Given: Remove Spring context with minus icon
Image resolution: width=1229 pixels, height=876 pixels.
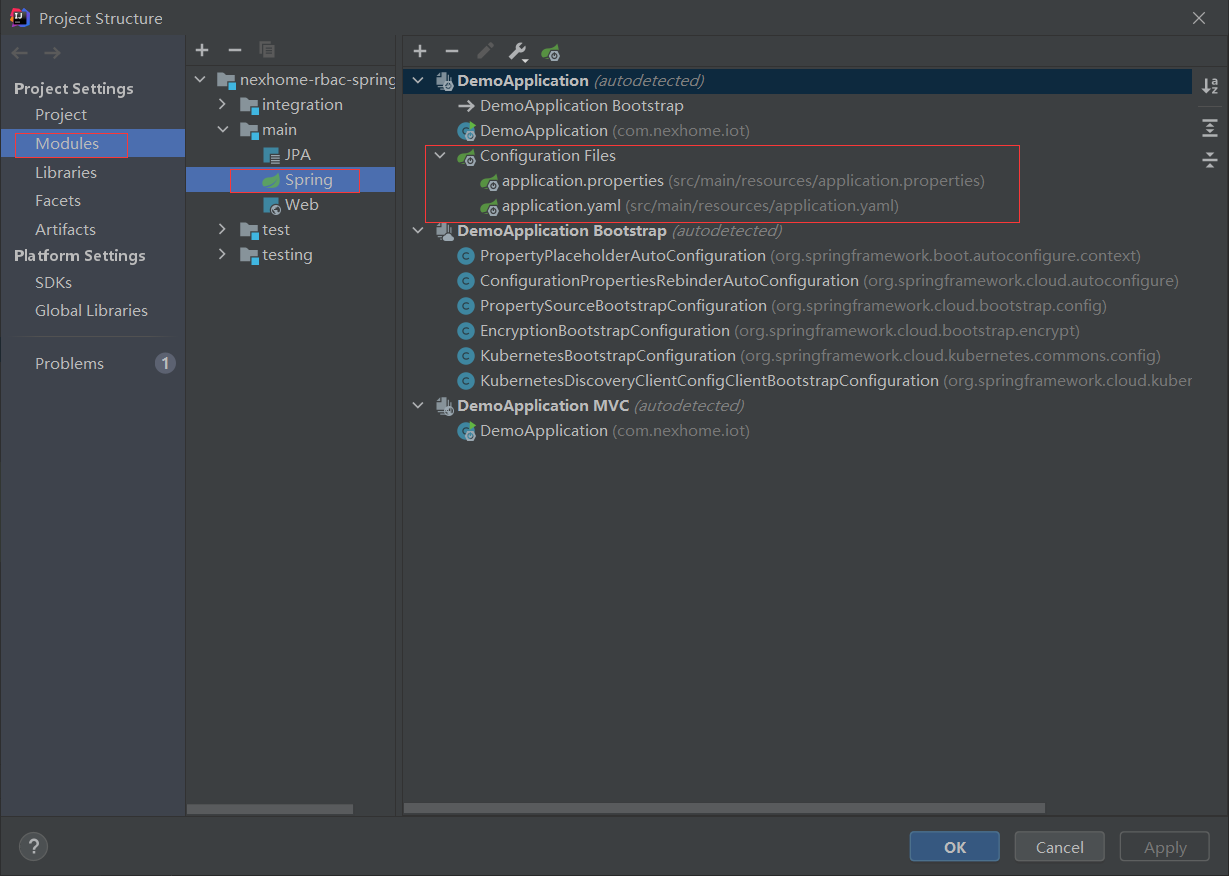Looking at the screenshot, I should (x=452, y=51).
